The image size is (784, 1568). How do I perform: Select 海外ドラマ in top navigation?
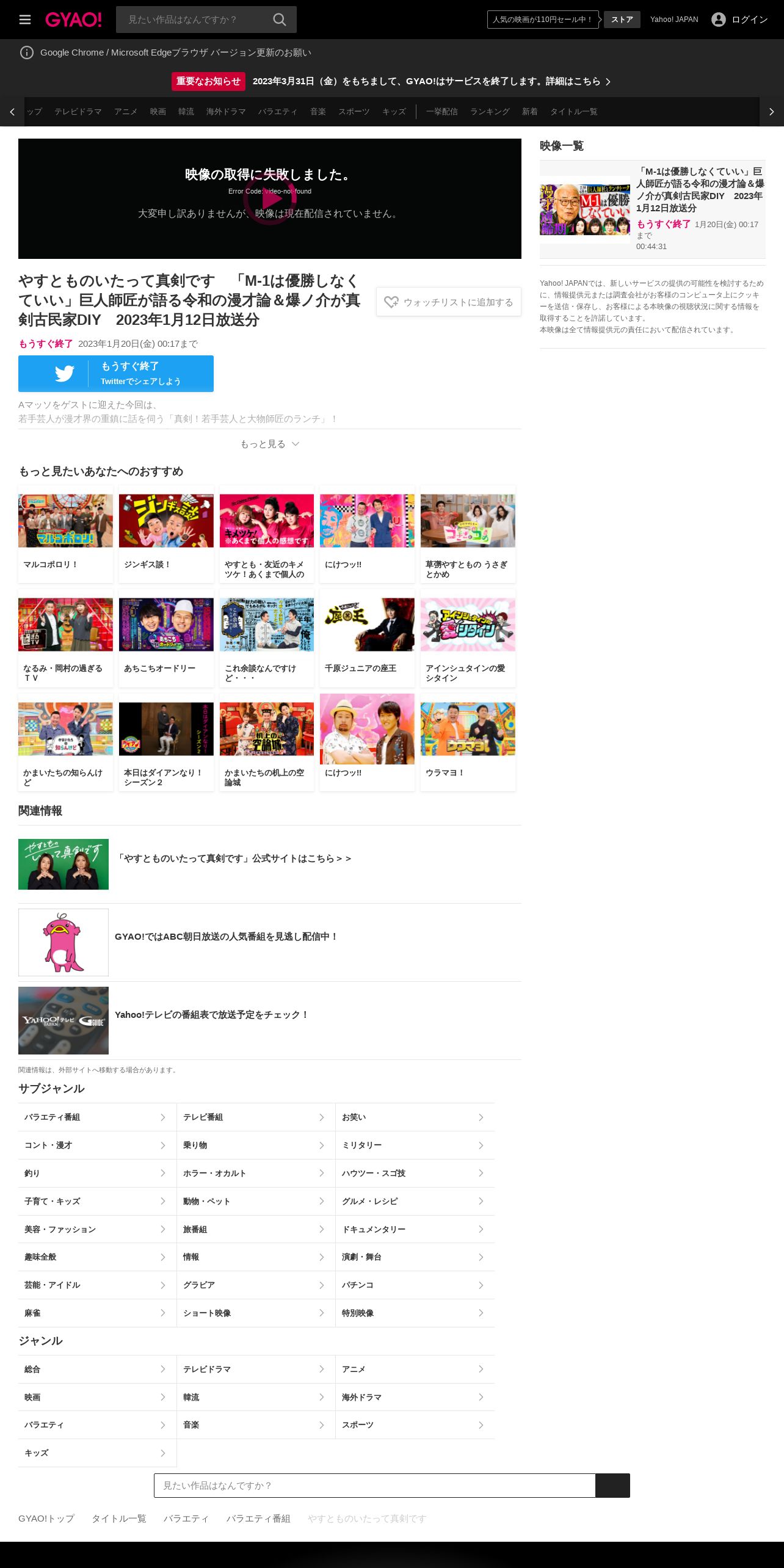point(226,112)
